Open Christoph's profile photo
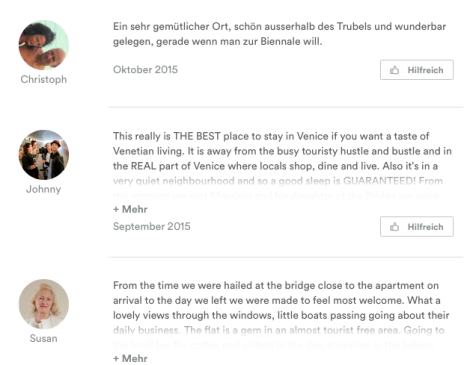 (x=44, y=45)
